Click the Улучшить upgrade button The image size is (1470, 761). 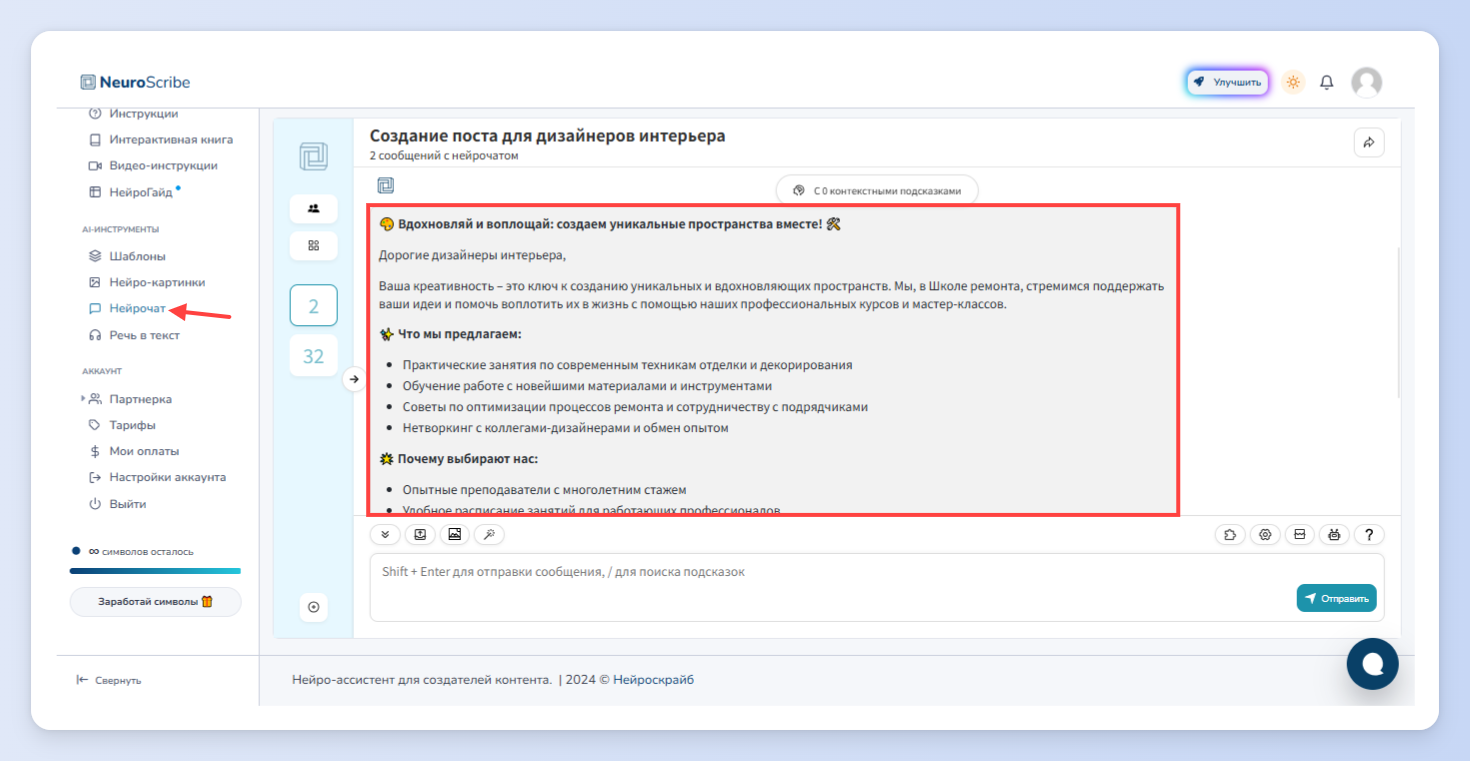click(x=1227, y=82)
